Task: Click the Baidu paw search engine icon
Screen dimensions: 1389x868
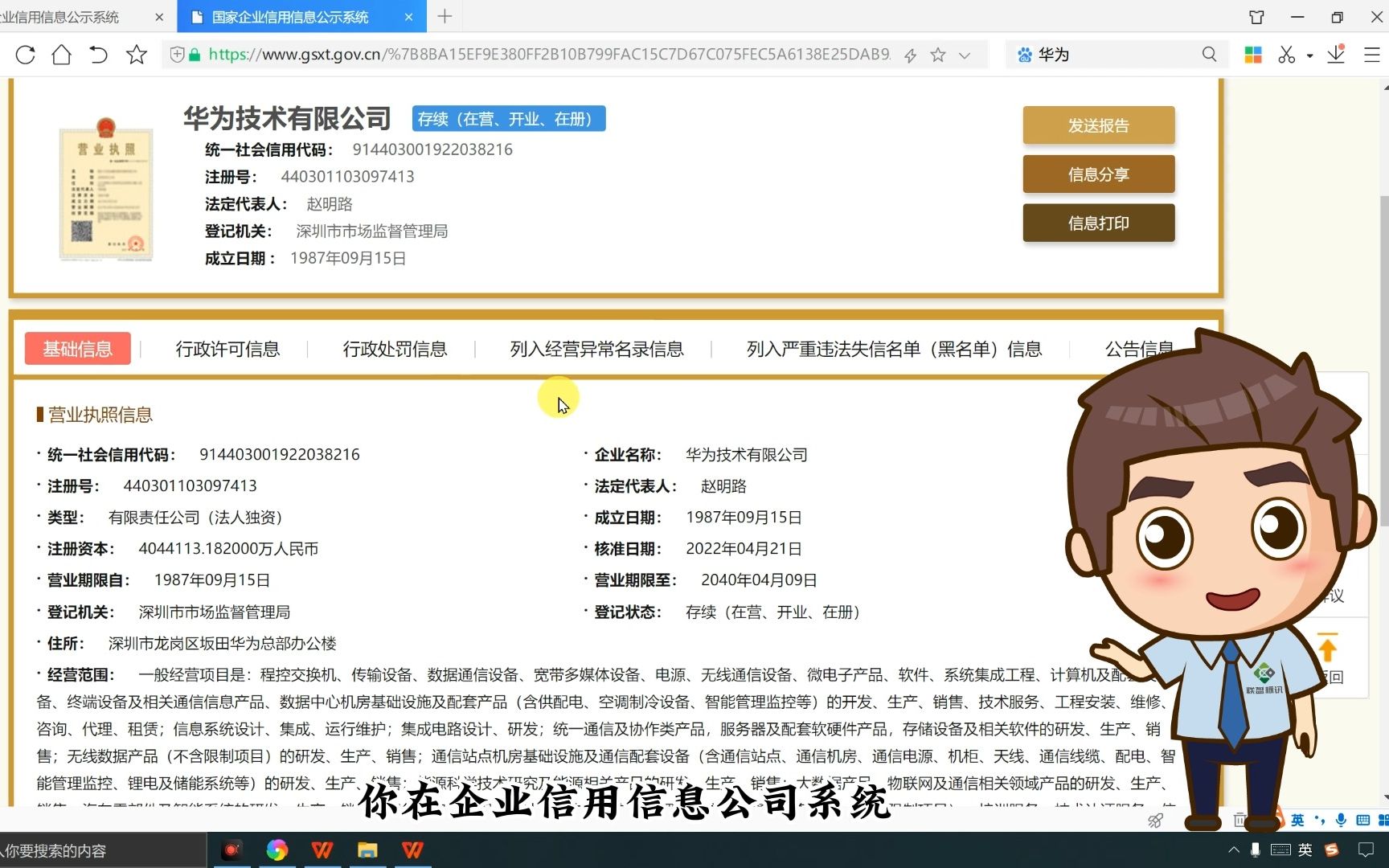Action: [x=1024, y=55]
